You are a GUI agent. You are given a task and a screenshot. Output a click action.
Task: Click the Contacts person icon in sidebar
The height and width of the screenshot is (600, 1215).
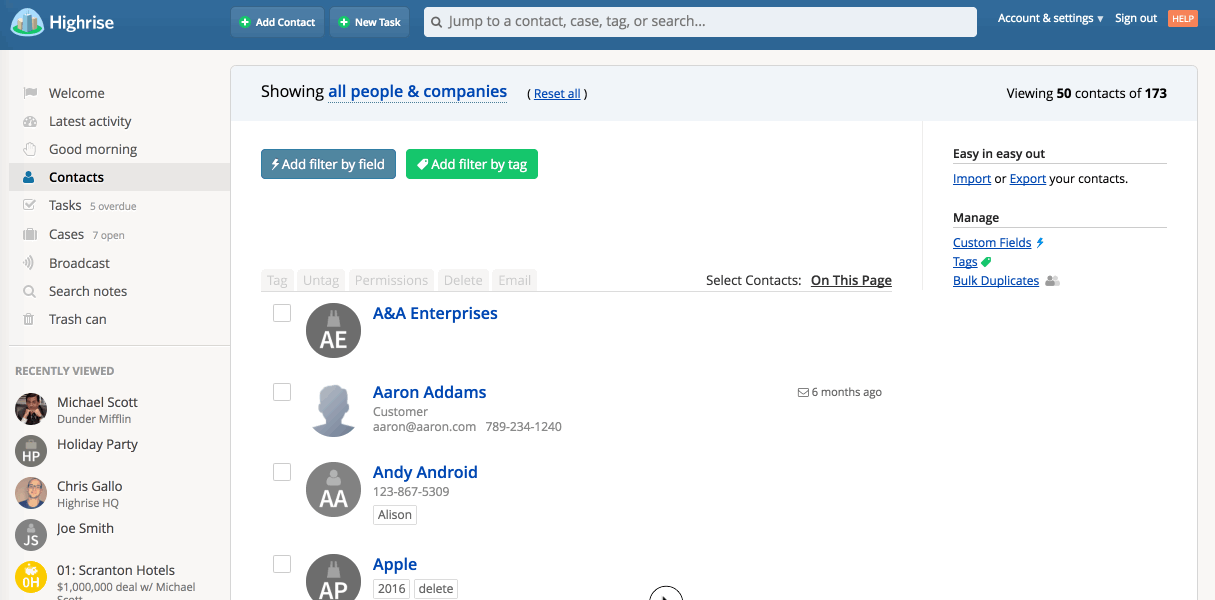29,177
